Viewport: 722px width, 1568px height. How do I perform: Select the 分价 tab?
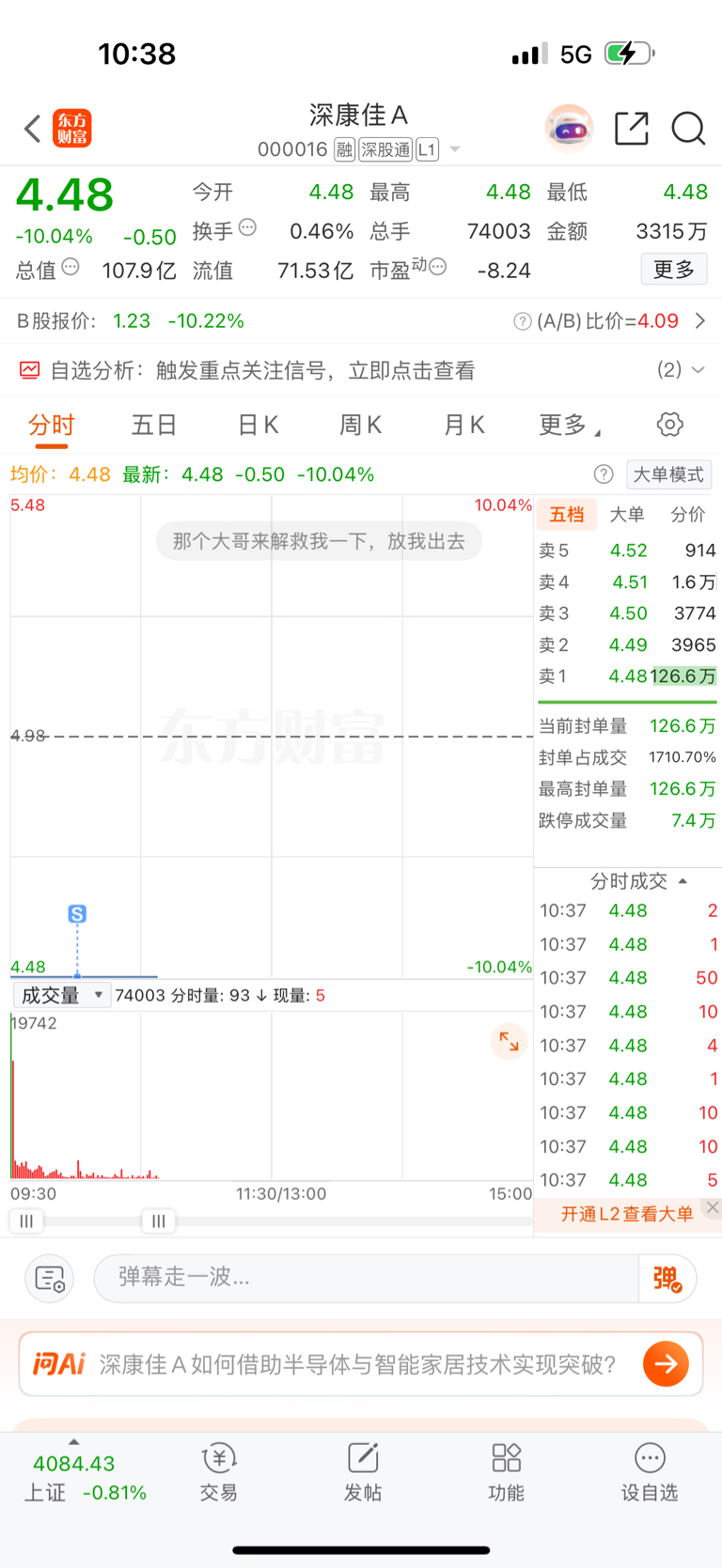click(687, 514)
